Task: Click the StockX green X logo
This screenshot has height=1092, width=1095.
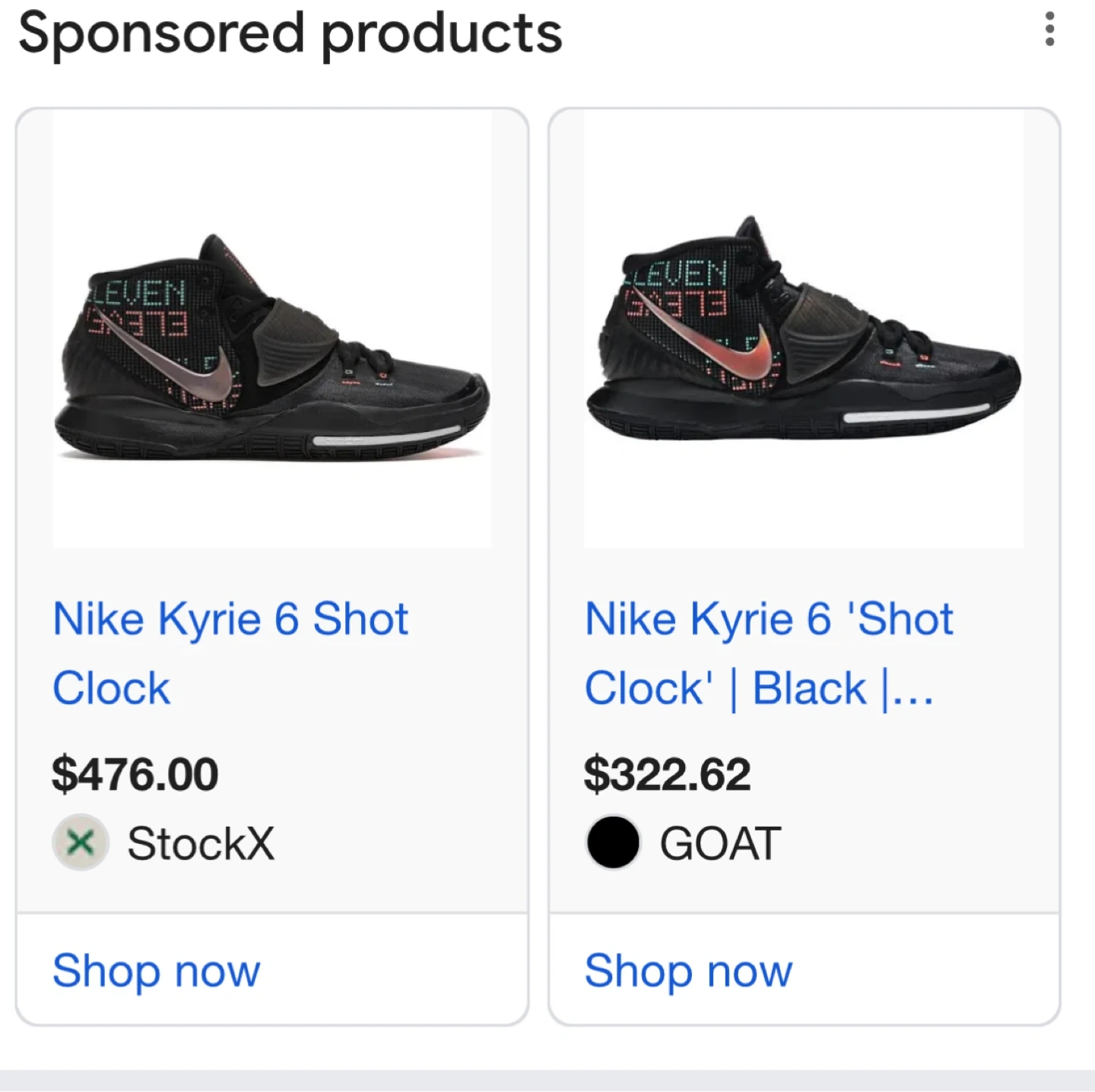Action: [81, 843]
